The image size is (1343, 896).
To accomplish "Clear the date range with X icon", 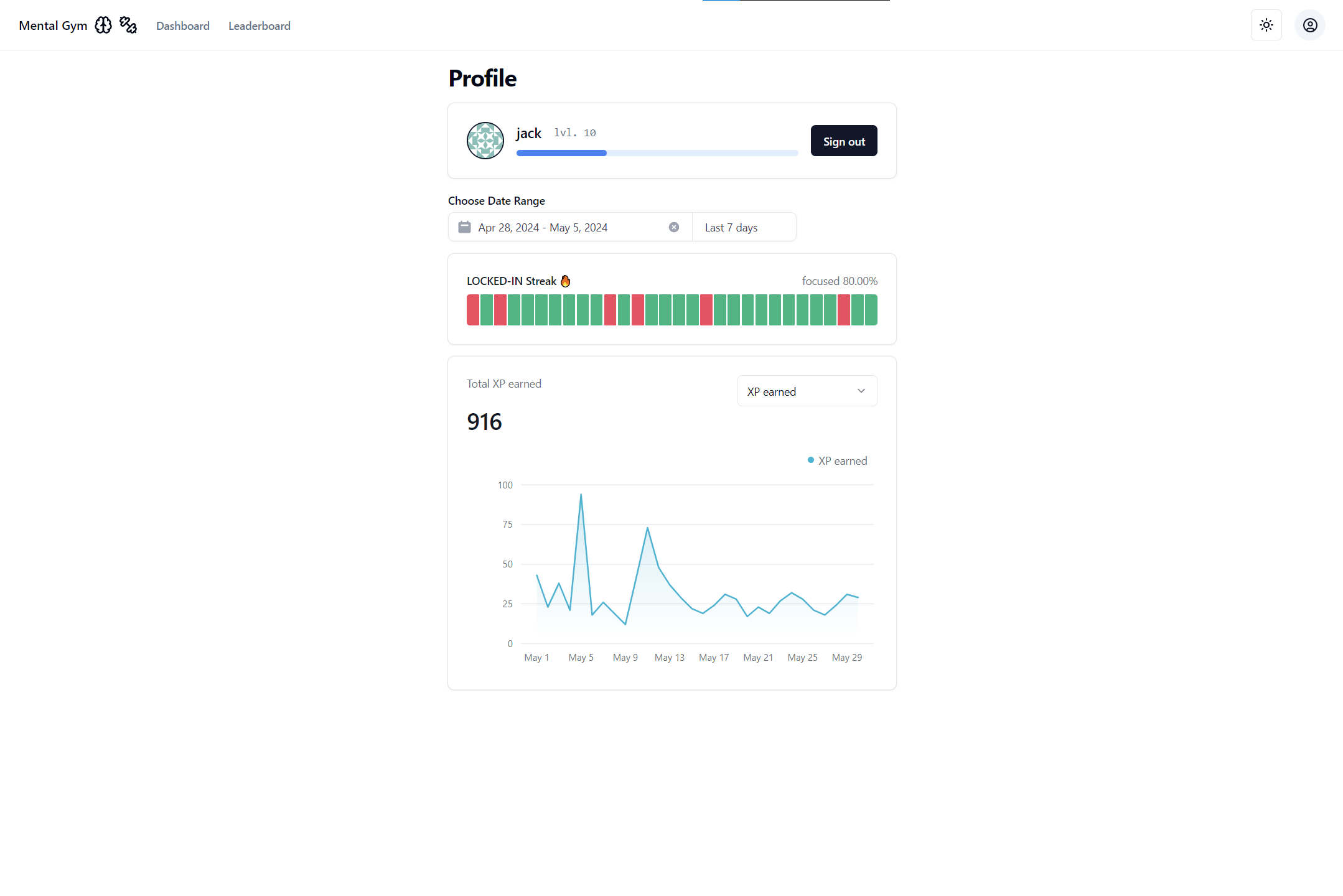I will (x=673, y=227).
